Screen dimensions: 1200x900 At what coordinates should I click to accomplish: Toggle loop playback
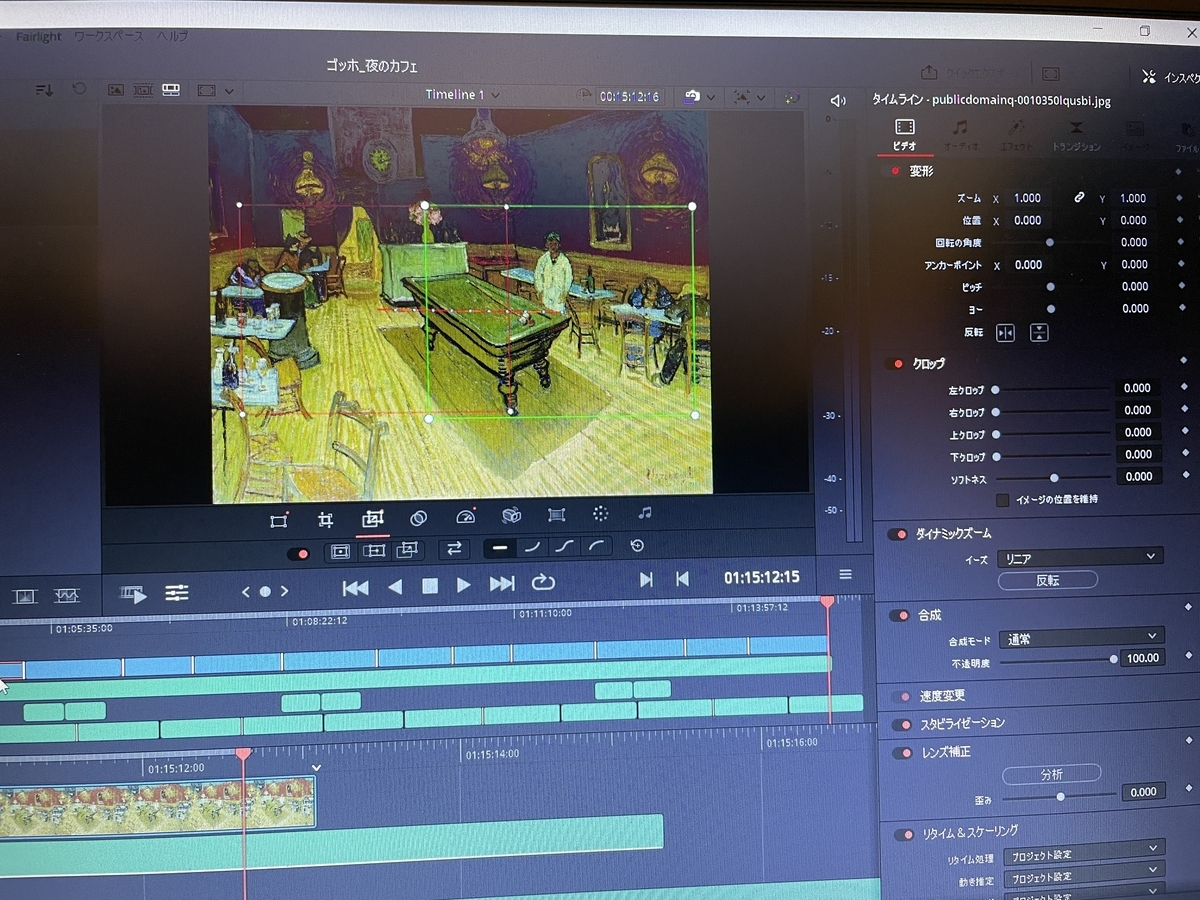542,582
